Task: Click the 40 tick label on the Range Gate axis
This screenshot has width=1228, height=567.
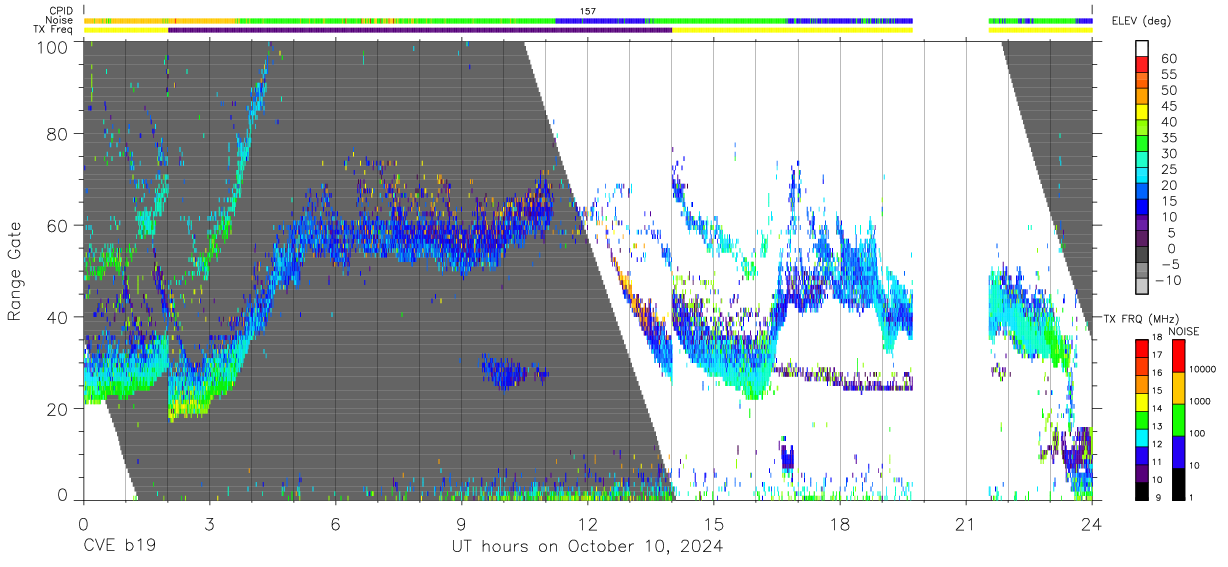Action: point(58,317)
